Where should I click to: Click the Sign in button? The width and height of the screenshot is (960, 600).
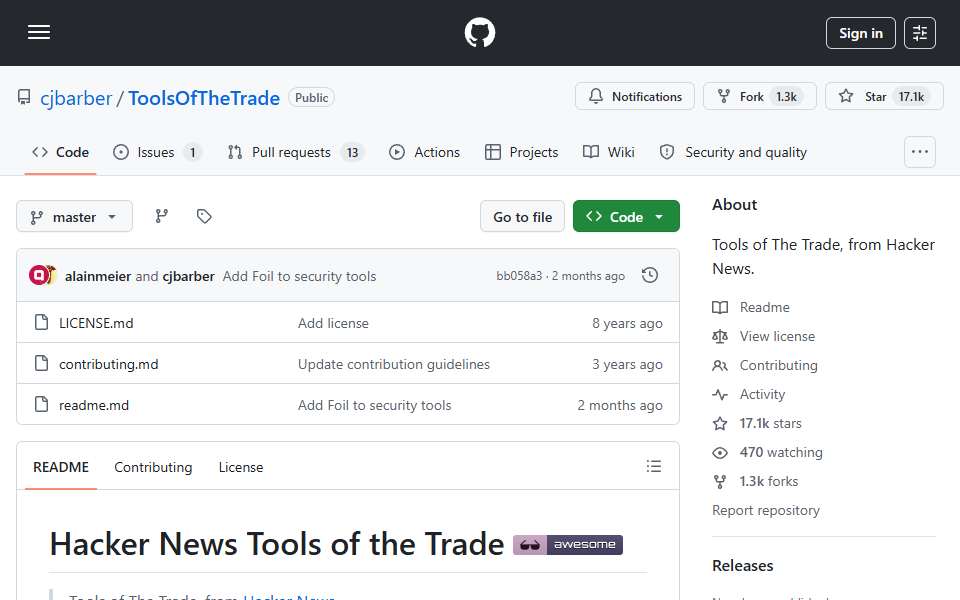click(x=860, y=33)
